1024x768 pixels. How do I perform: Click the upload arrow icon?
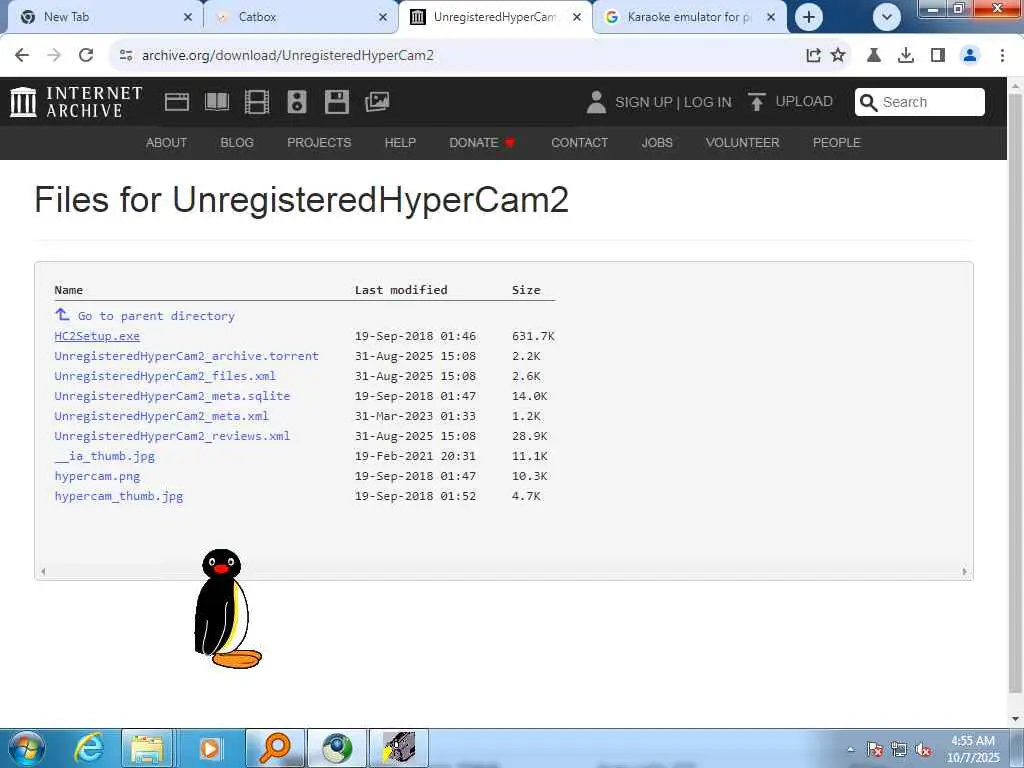click(757, 102)
